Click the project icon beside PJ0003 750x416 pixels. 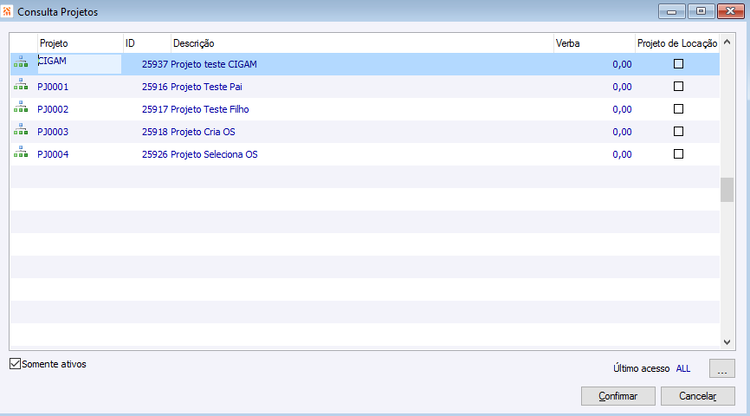coord(21,129)
